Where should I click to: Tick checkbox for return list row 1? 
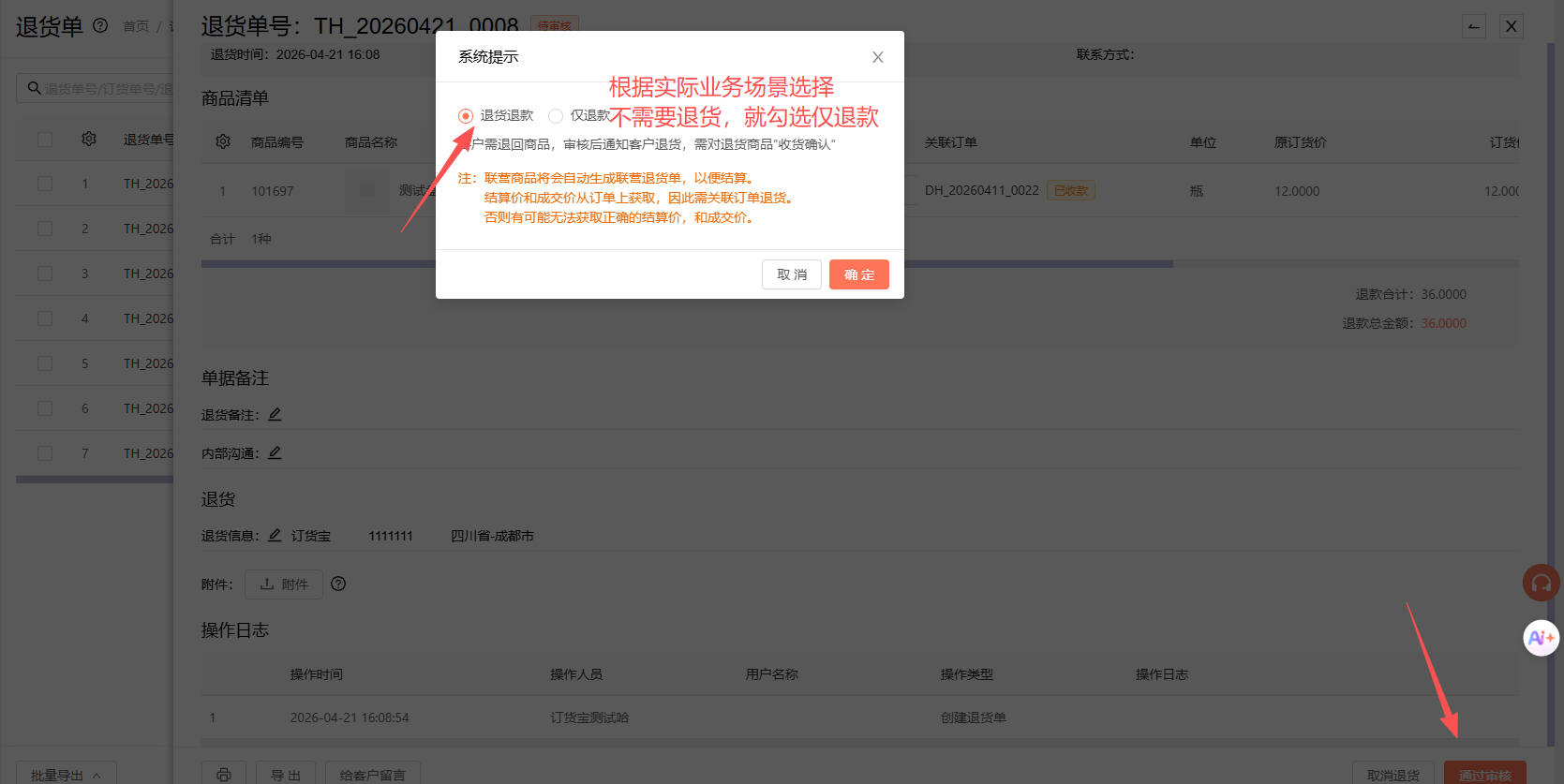[x=45, y=184]
